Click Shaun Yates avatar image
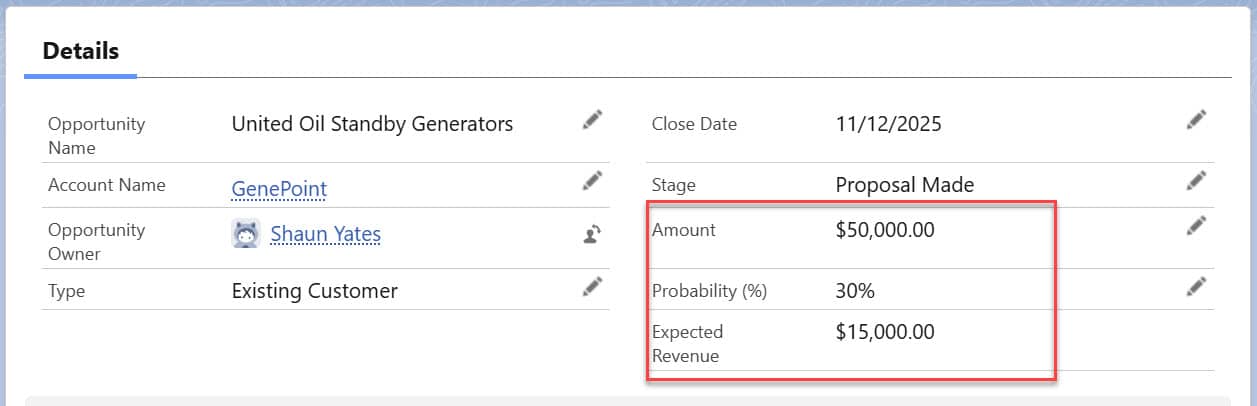This screenshot has width=1257, height=406. 246,234
